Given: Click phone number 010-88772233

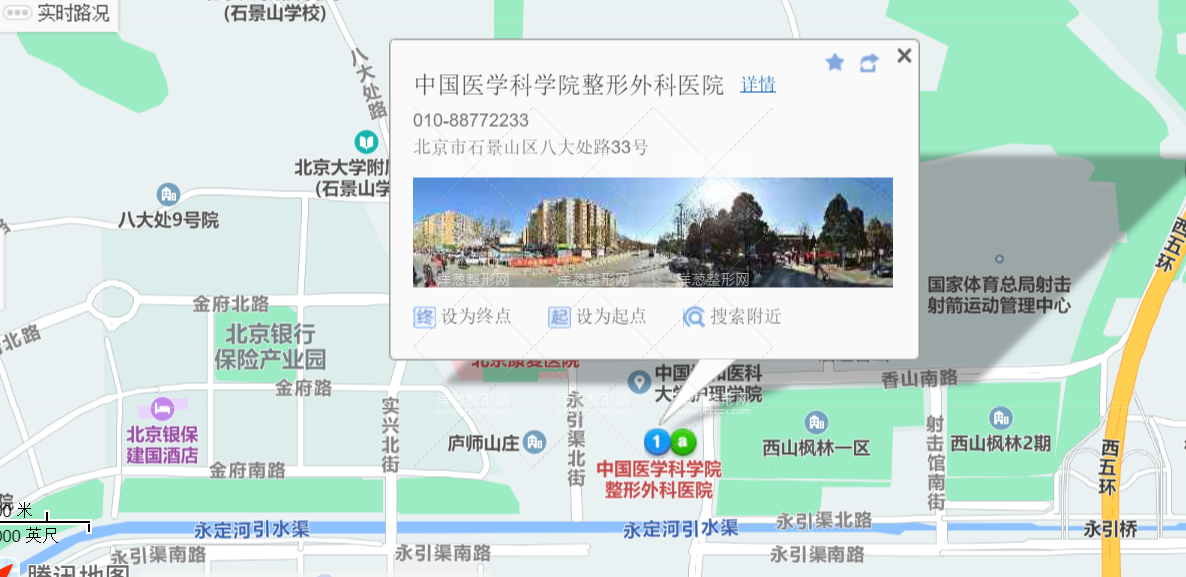Looking at the screenshot, I should click(471, 120).
